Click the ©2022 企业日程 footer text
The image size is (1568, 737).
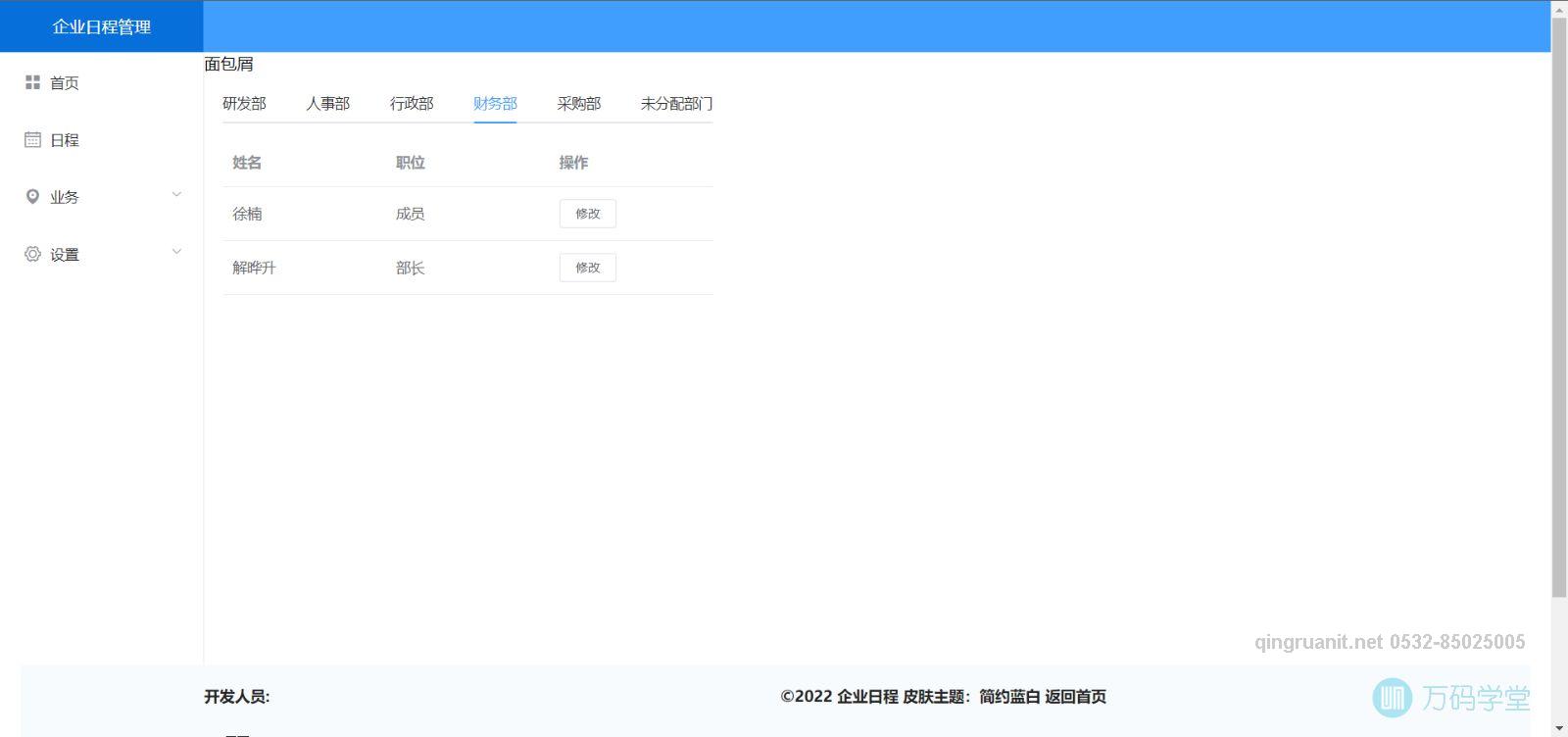click(x=840, y=697)
